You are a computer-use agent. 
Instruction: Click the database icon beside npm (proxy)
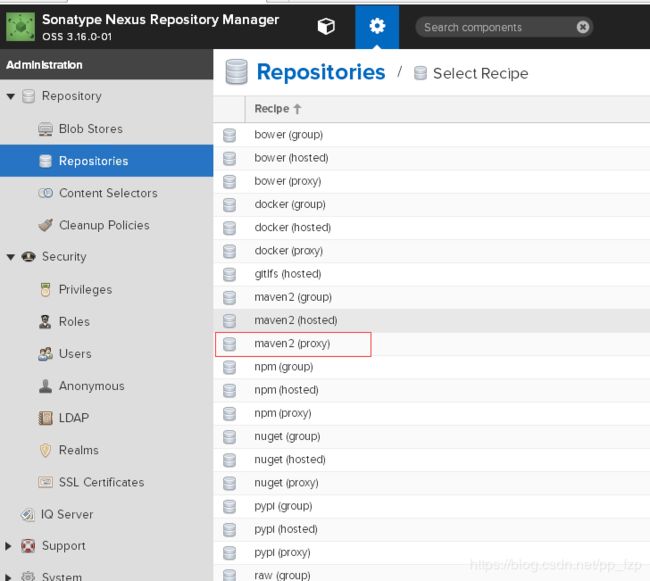coord(229,414)
